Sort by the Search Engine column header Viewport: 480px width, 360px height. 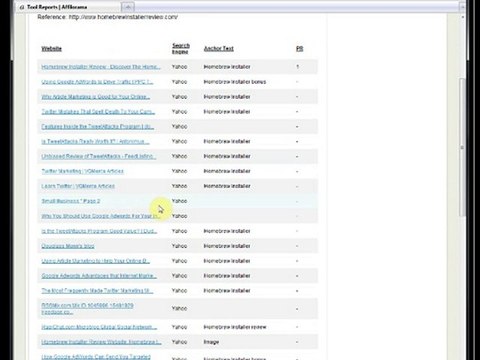coord(181,48)
